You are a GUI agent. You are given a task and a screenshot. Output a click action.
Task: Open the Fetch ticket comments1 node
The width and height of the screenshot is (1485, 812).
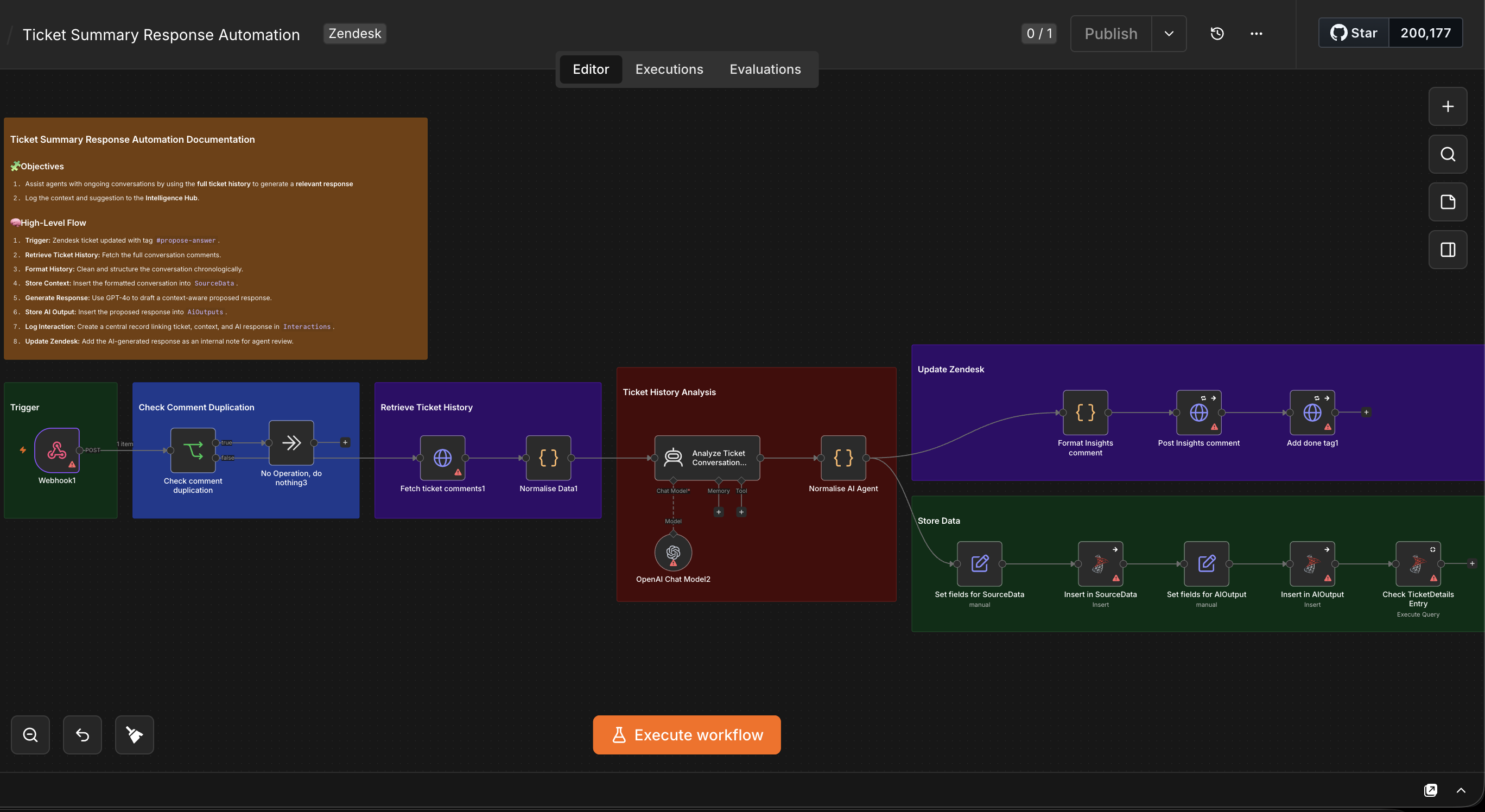(x=442, y=458)
